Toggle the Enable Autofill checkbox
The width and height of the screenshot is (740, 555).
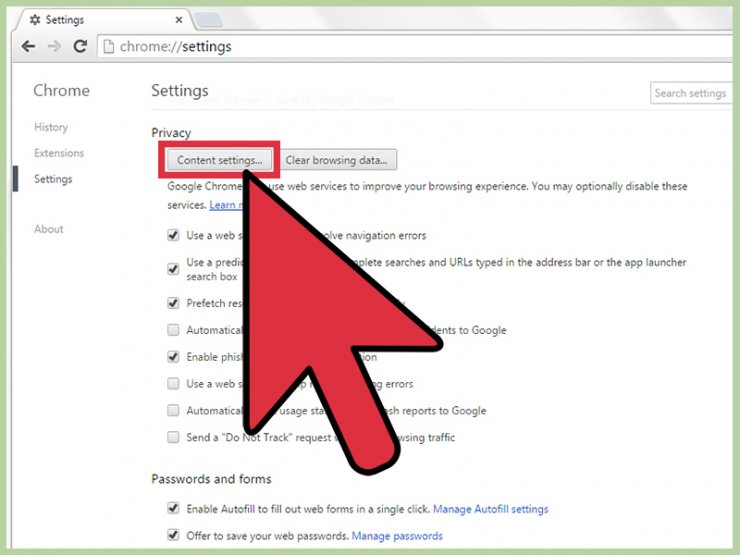[173, 509]
